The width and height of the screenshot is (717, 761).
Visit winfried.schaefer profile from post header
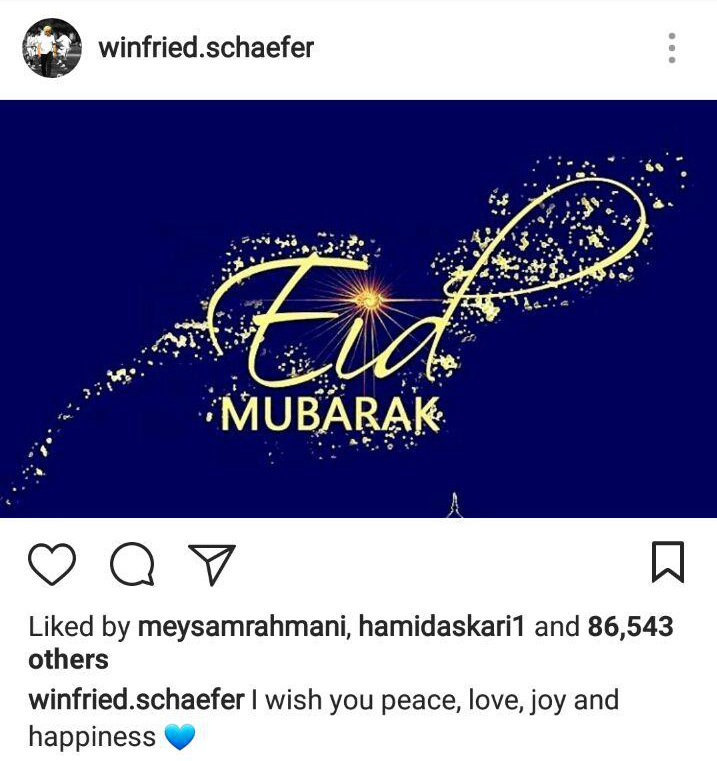coord(206,48)
